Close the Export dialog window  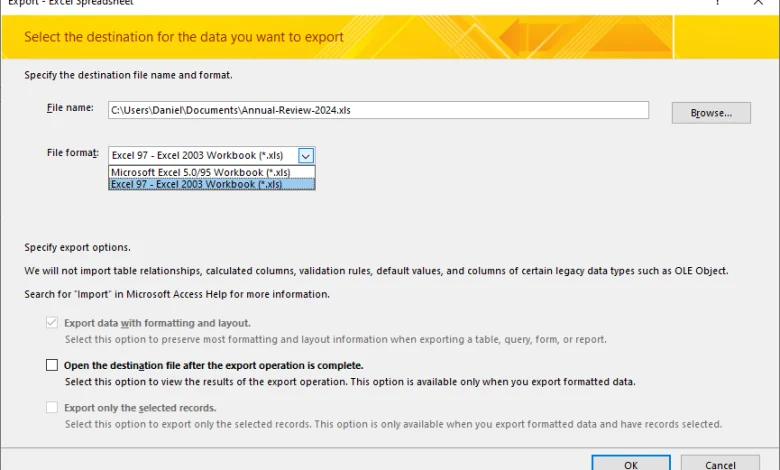tap(758, 2)
